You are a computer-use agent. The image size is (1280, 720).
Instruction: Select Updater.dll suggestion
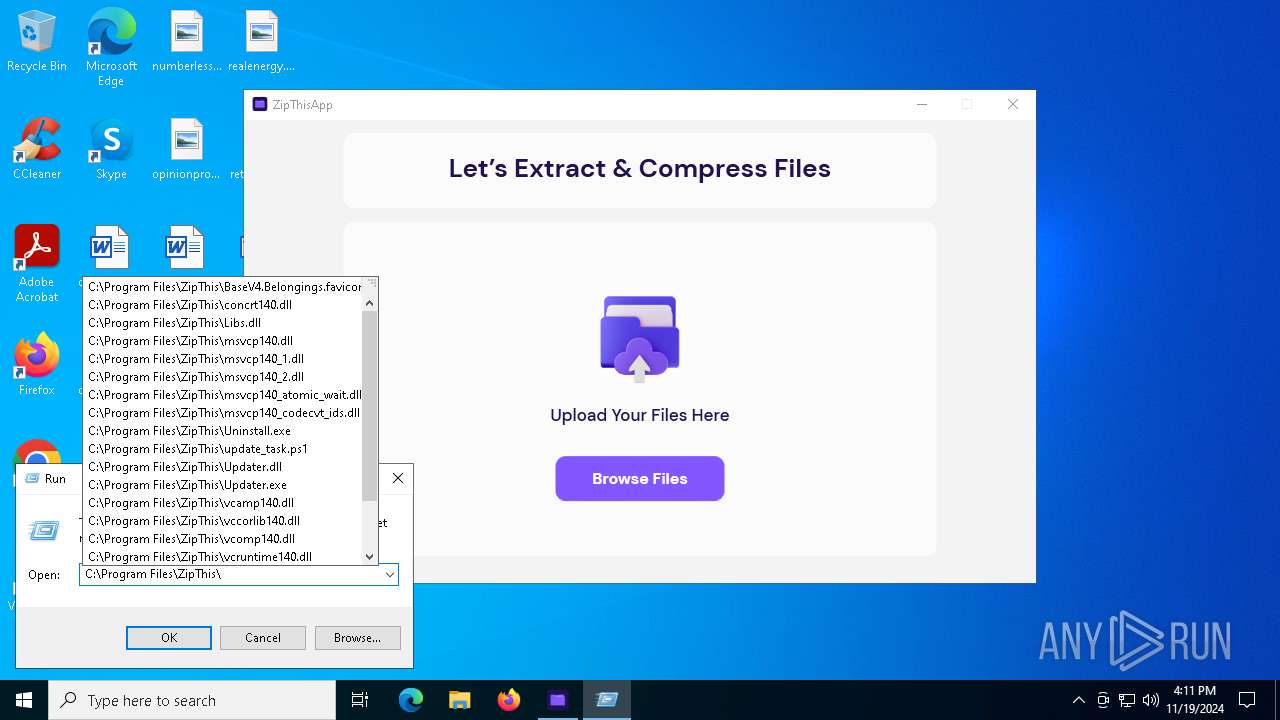(222, 467)
